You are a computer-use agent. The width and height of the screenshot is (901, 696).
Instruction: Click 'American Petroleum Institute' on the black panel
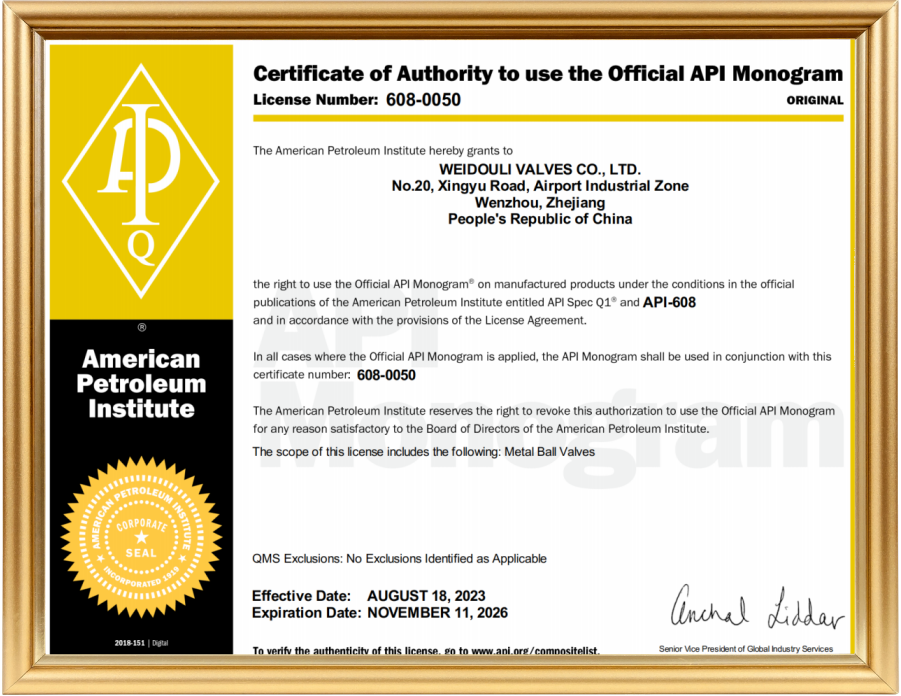point(141,384)
